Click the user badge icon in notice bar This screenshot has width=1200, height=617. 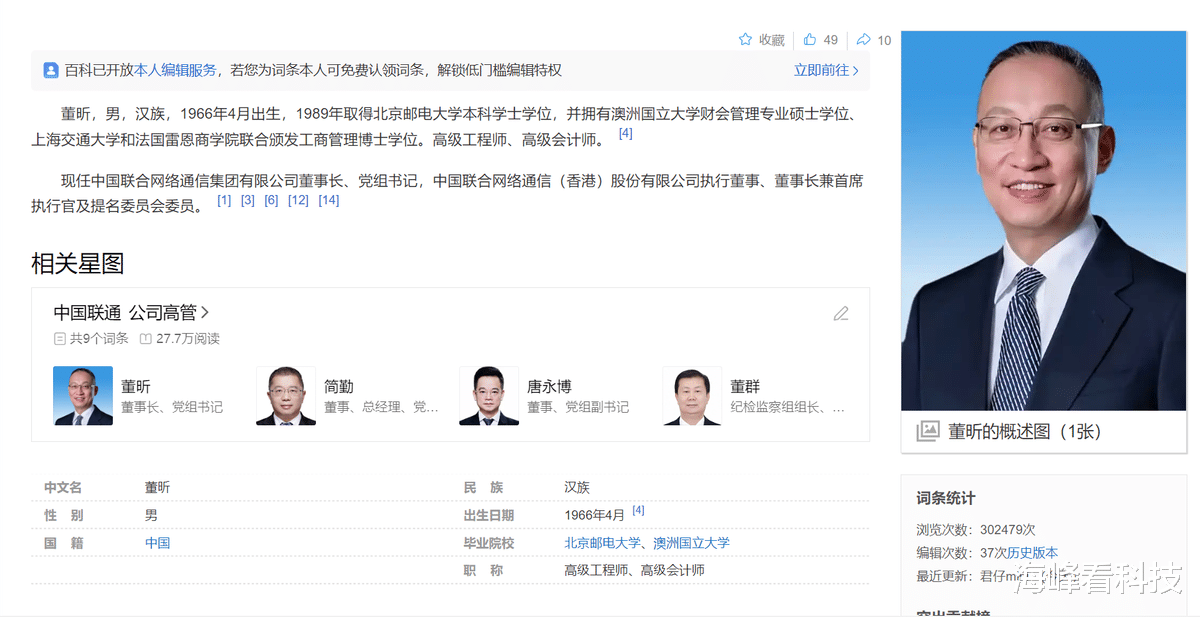[x=51, y=70]
